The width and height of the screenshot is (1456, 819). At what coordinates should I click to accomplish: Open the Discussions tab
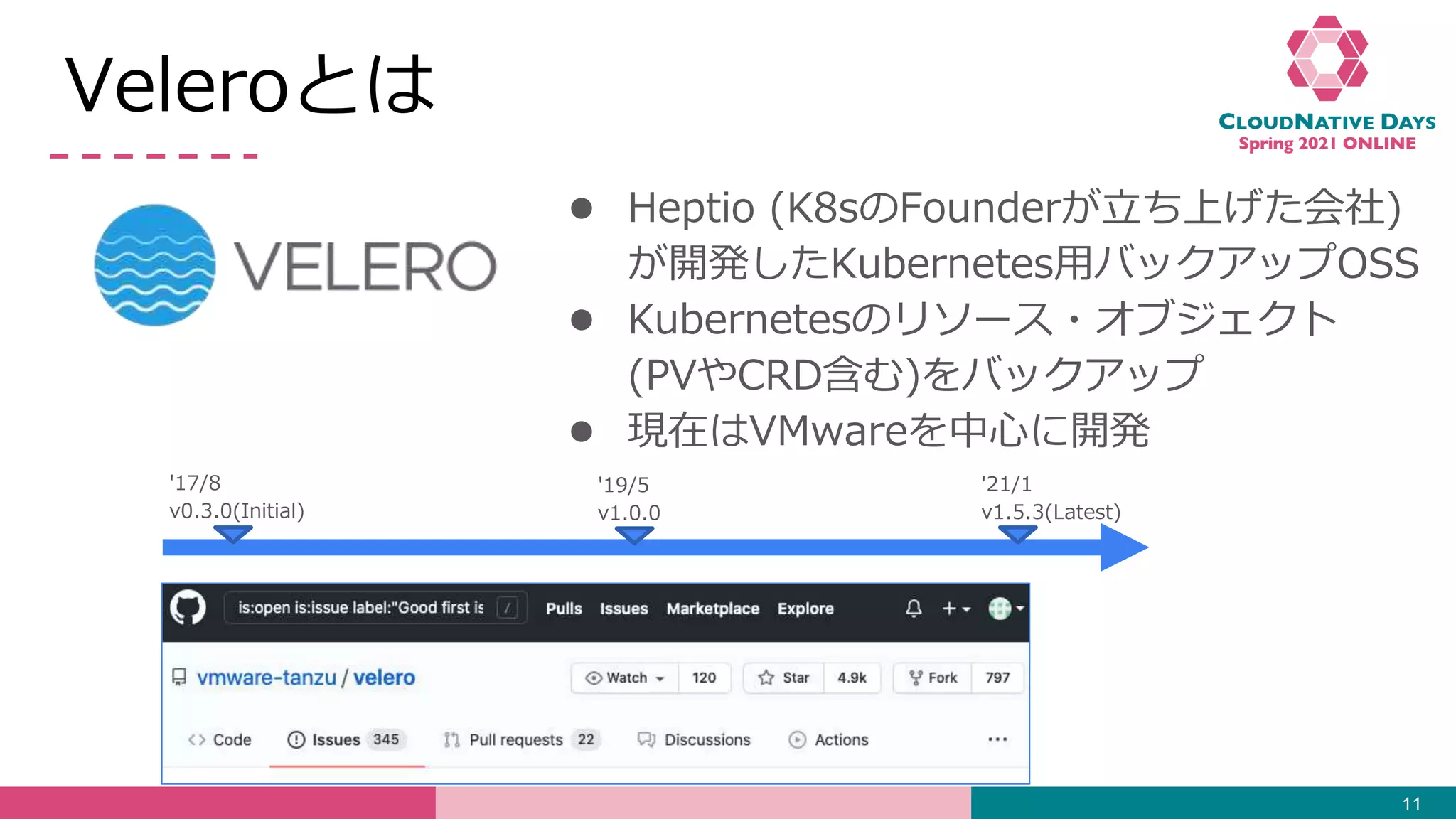(694, 739)
